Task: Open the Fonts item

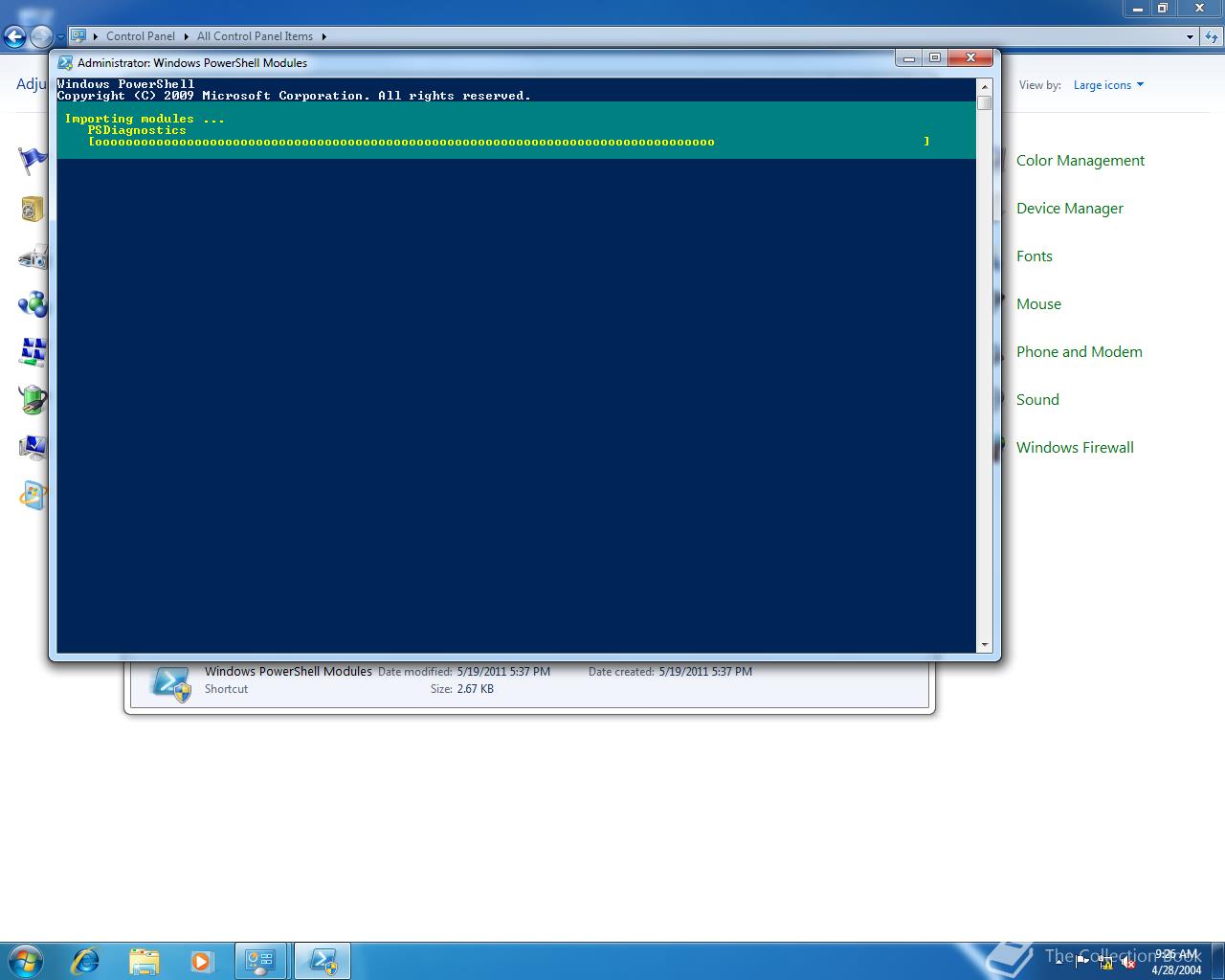Action: (x=1035, y=256)
